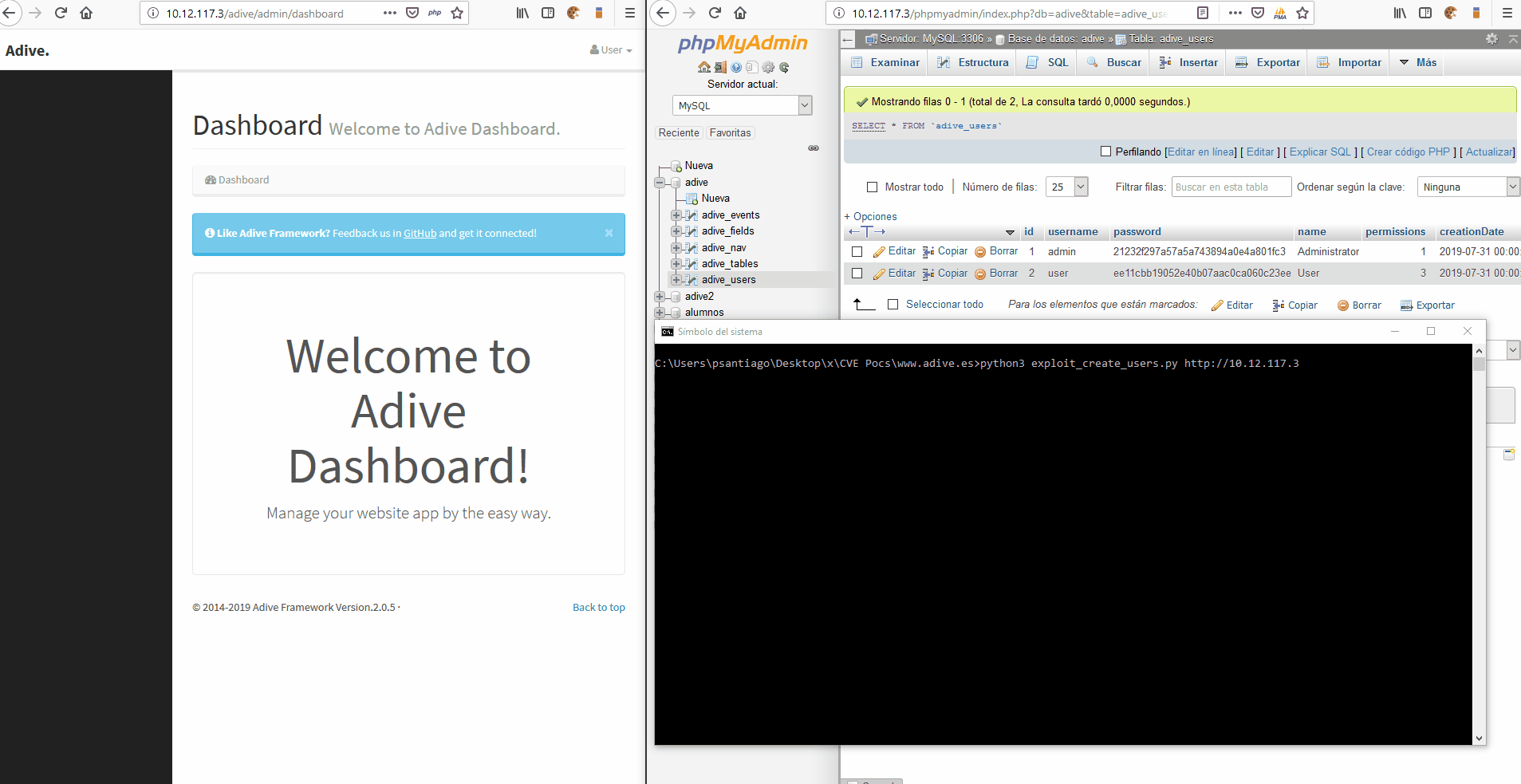The image size is (1521, 784).
Task: Click the export icon for marked rows
Action: point(1407,305)
